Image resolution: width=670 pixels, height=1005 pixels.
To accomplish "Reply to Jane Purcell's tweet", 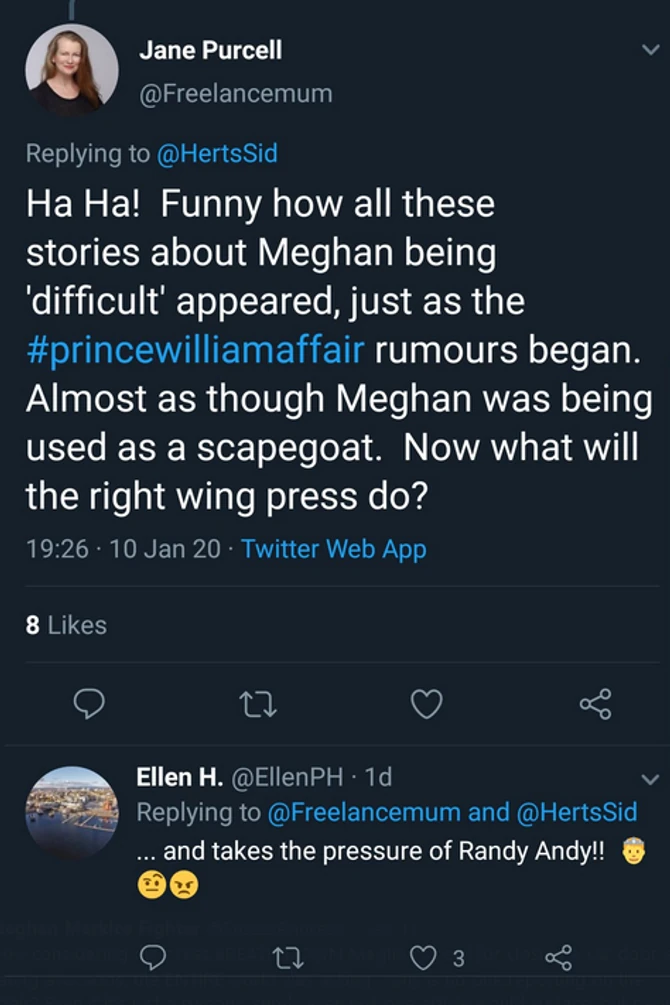I will [x=90, y=705].
